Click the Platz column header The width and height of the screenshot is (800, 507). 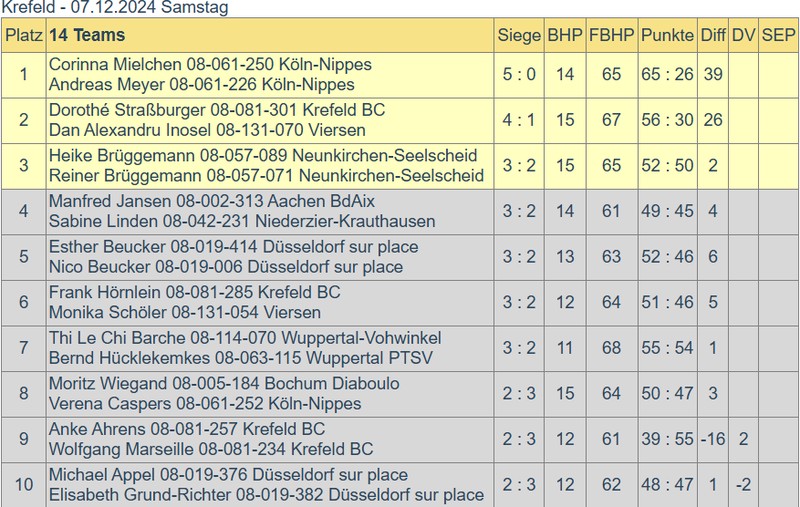tap(23, 35)
